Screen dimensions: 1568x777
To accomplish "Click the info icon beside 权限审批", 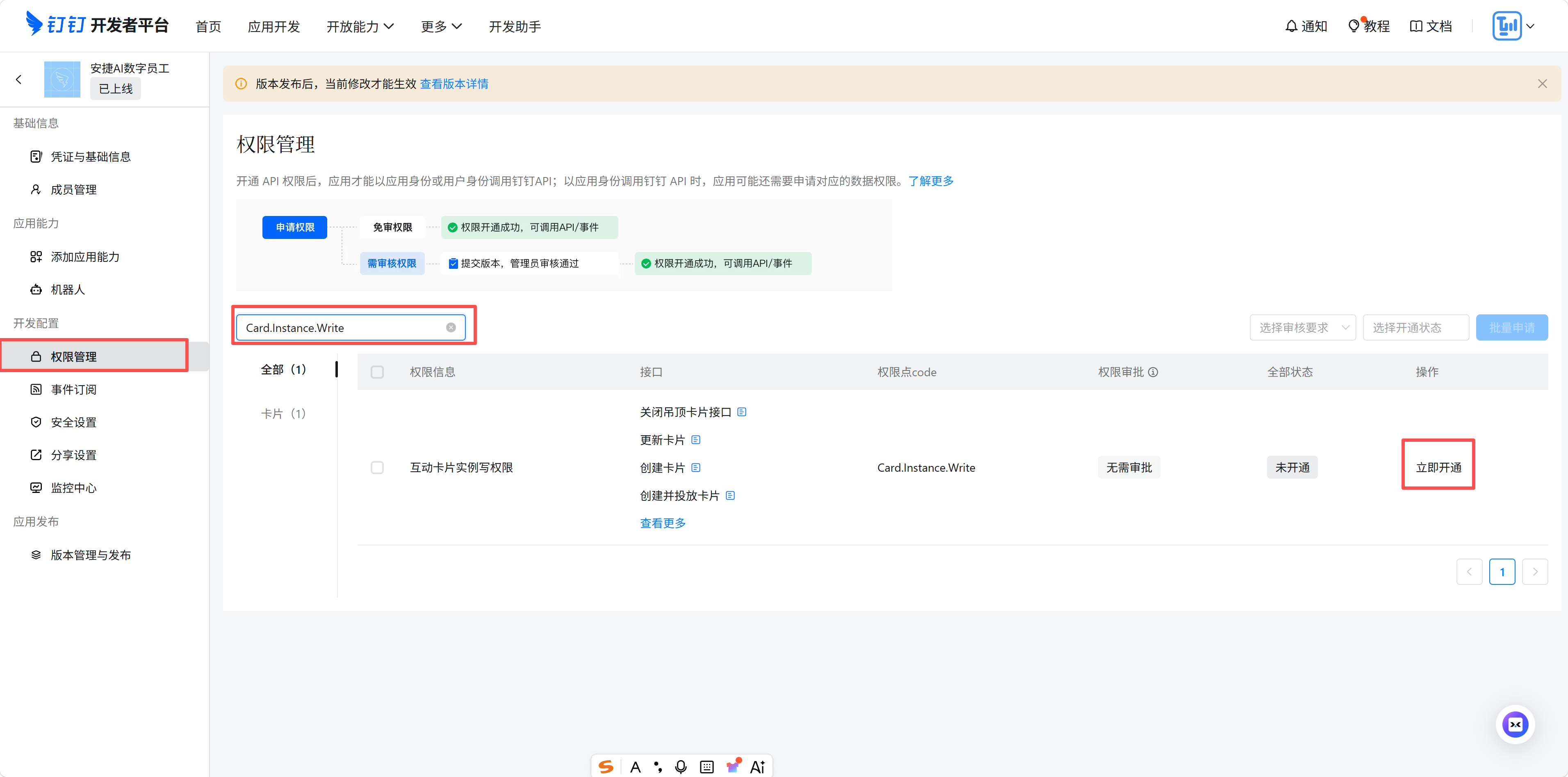I will click(x=1153, y=372).
